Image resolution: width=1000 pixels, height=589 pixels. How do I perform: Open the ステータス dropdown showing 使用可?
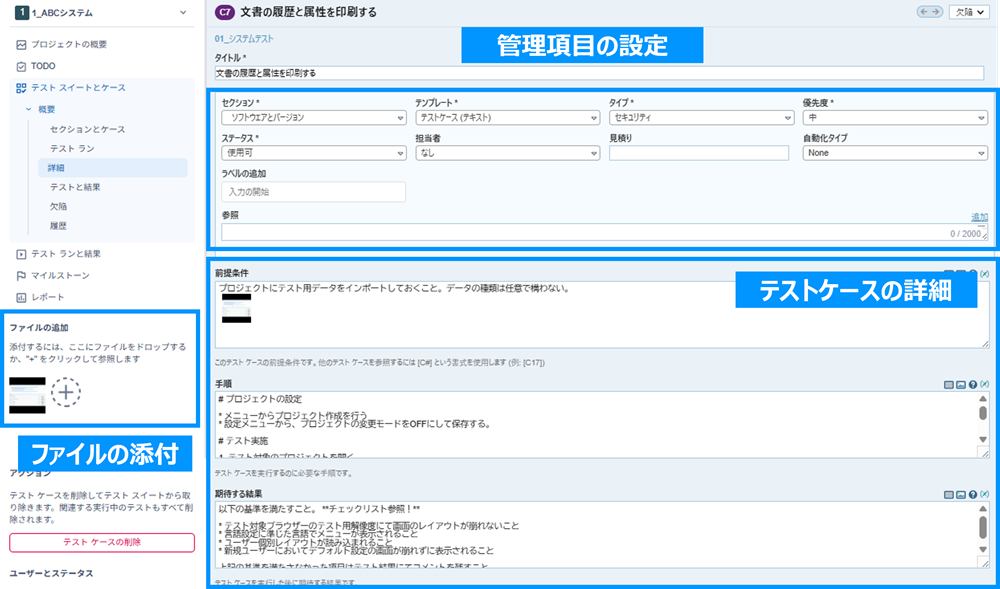(314, 153)
